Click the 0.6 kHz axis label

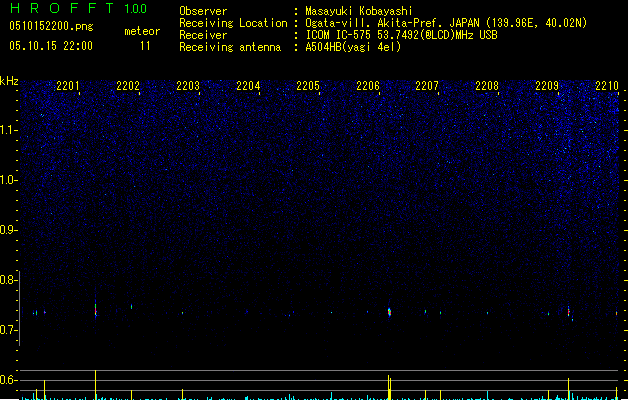pos(8,380)
